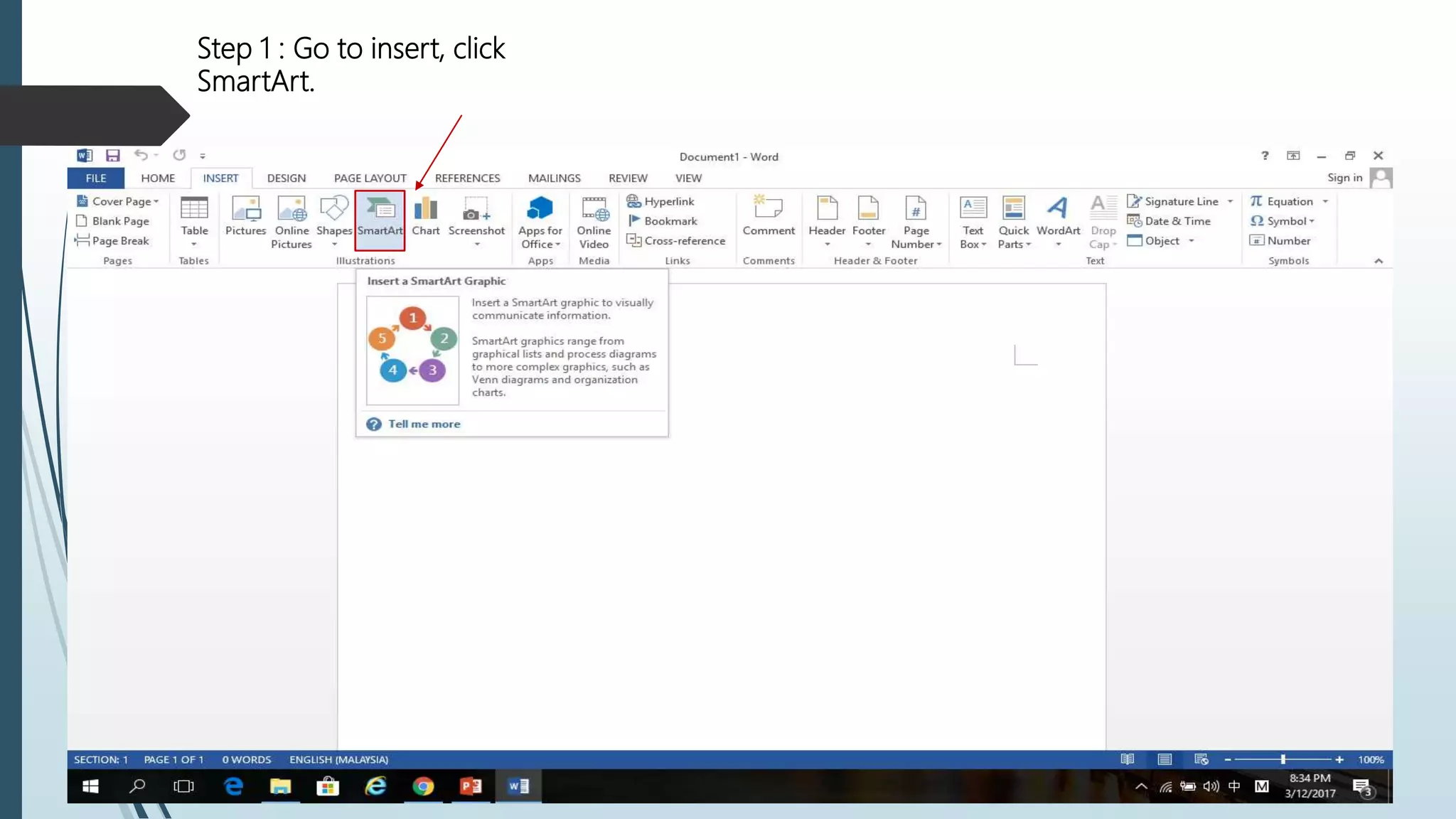Expand the Equation dropdown arrow
This screenshot has width=1456, height=819.
coord(1326,202)
